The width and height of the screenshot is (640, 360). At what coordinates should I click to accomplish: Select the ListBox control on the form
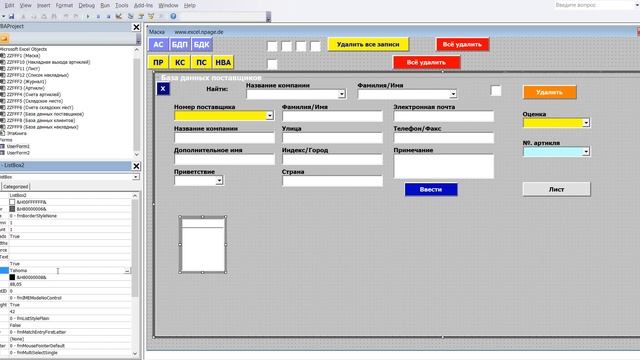point(203,245)
